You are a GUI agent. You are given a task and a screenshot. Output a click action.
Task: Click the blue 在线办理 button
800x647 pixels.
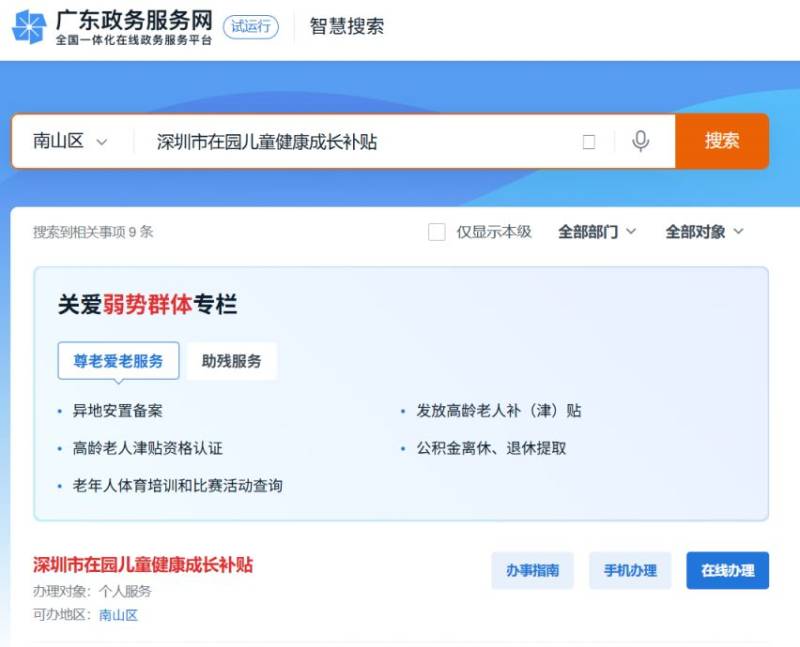click(x=727, y=570)
